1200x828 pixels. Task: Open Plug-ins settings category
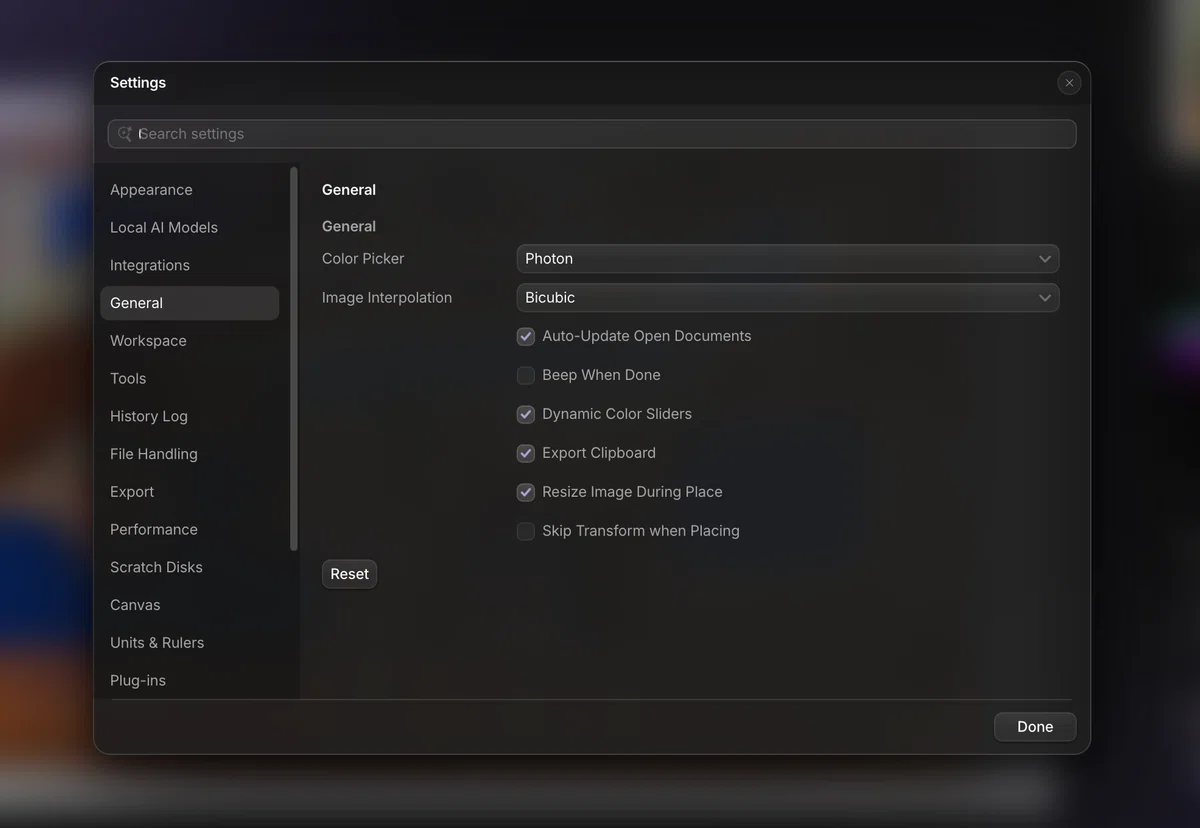coord(189,681)
